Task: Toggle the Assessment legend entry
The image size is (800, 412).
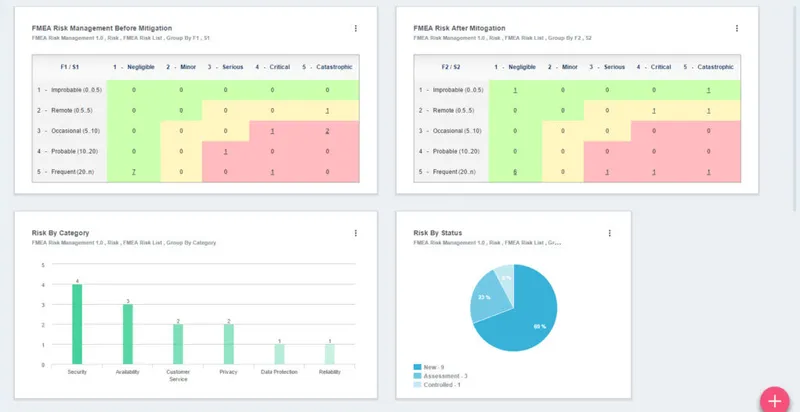Action: coord(440,376)
